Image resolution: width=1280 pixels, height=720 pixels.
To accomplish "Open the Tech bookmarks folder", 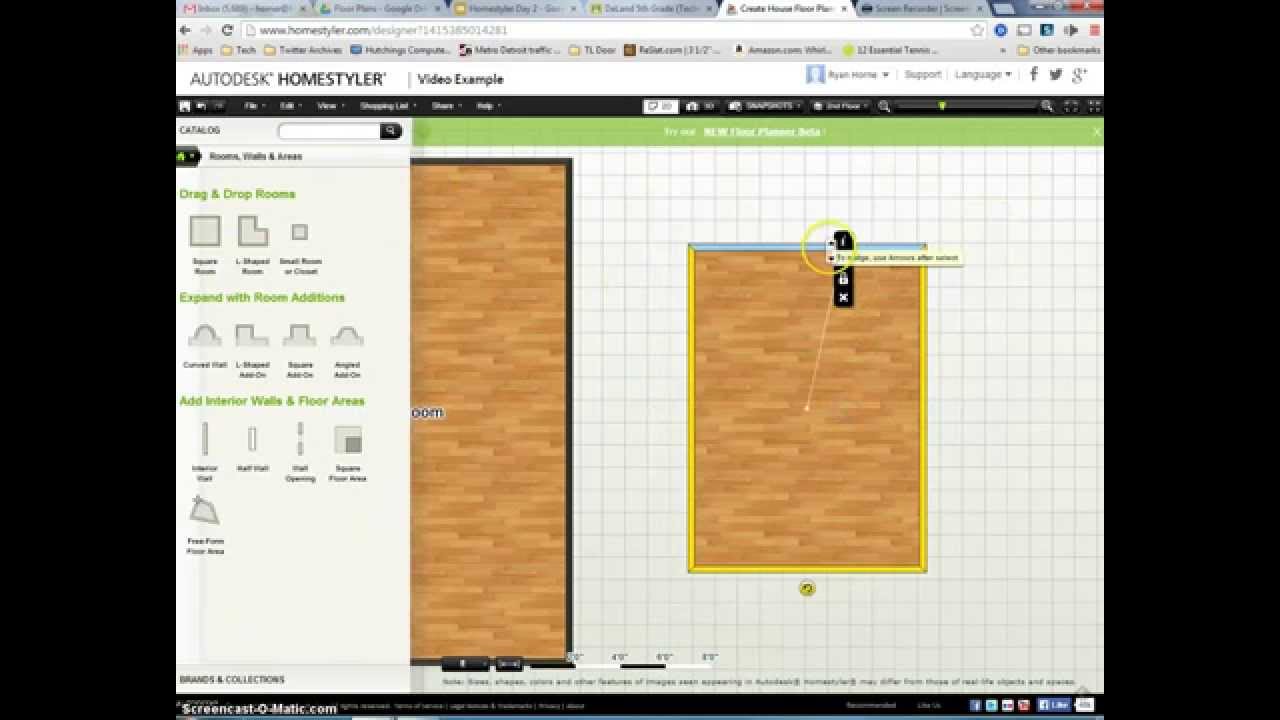I will pyautogui.click(x=239, y=50).
